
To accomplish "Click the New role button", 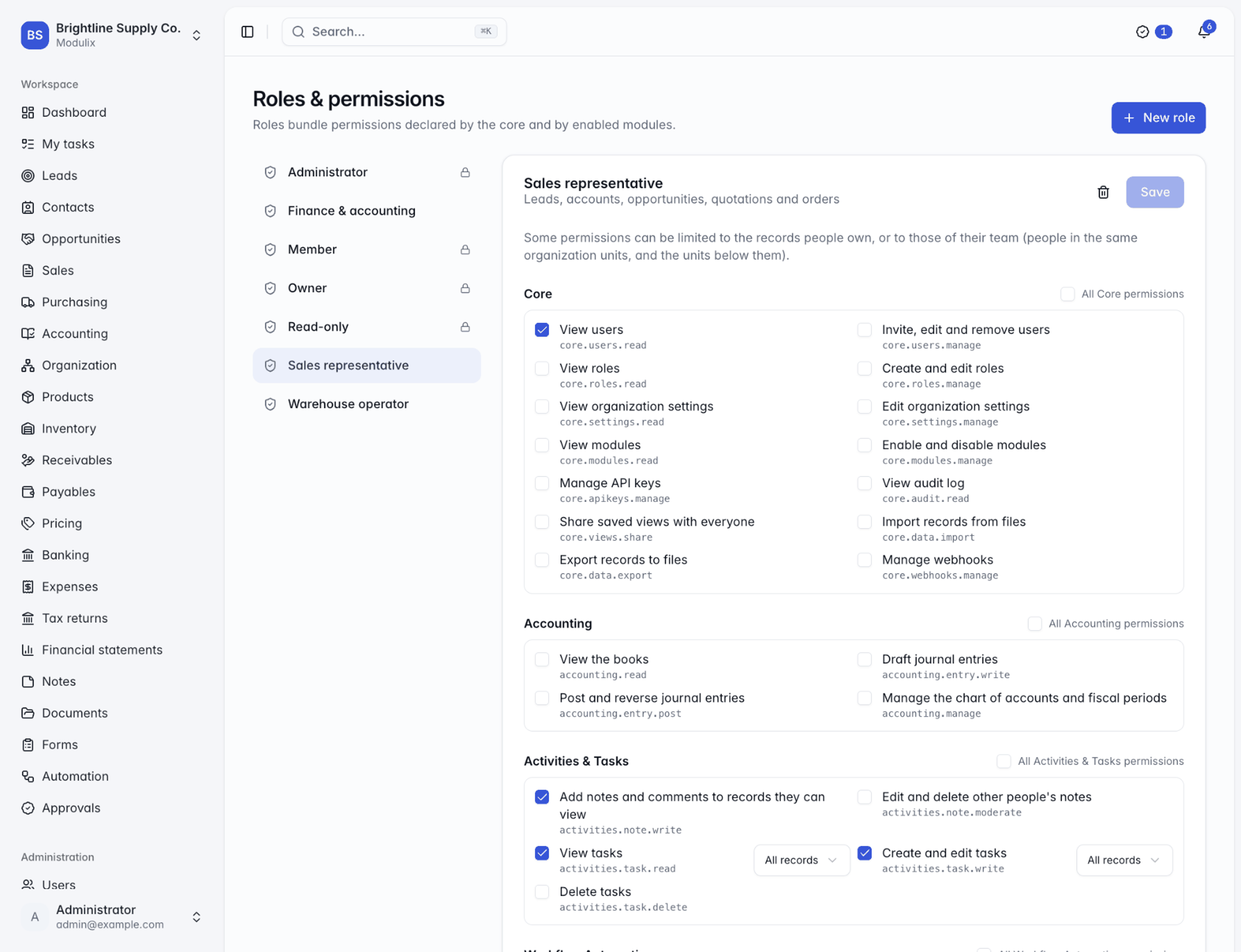I will tap(1158, 118).
